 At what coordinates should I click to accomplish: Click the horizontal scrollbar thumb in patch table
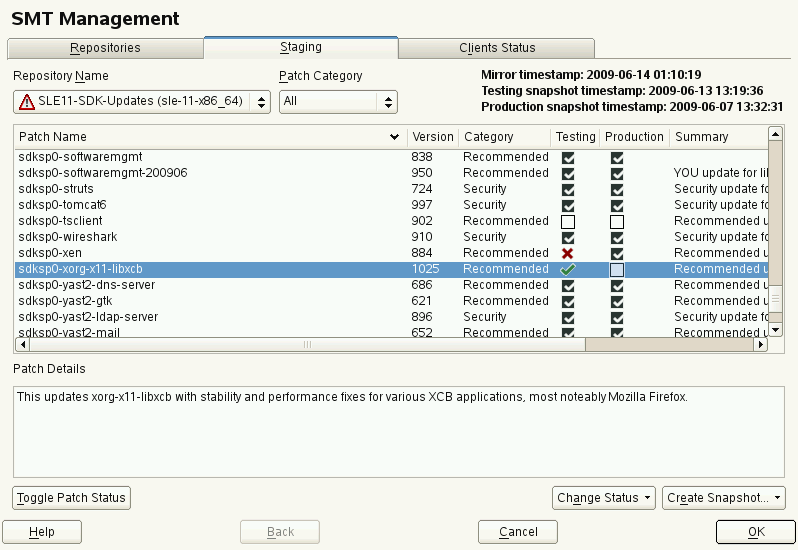[x=305, y=344]
